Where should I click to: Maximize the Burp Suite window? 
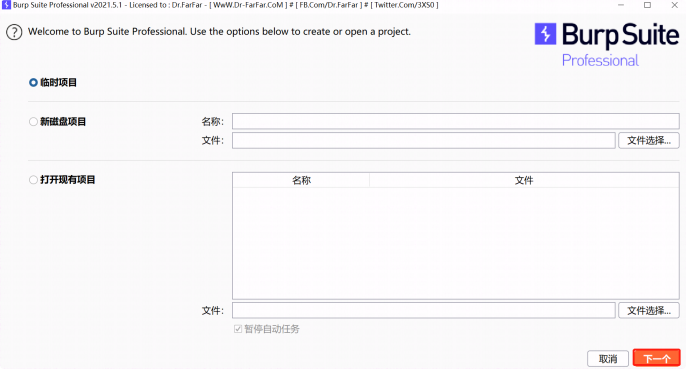[648, 5]
